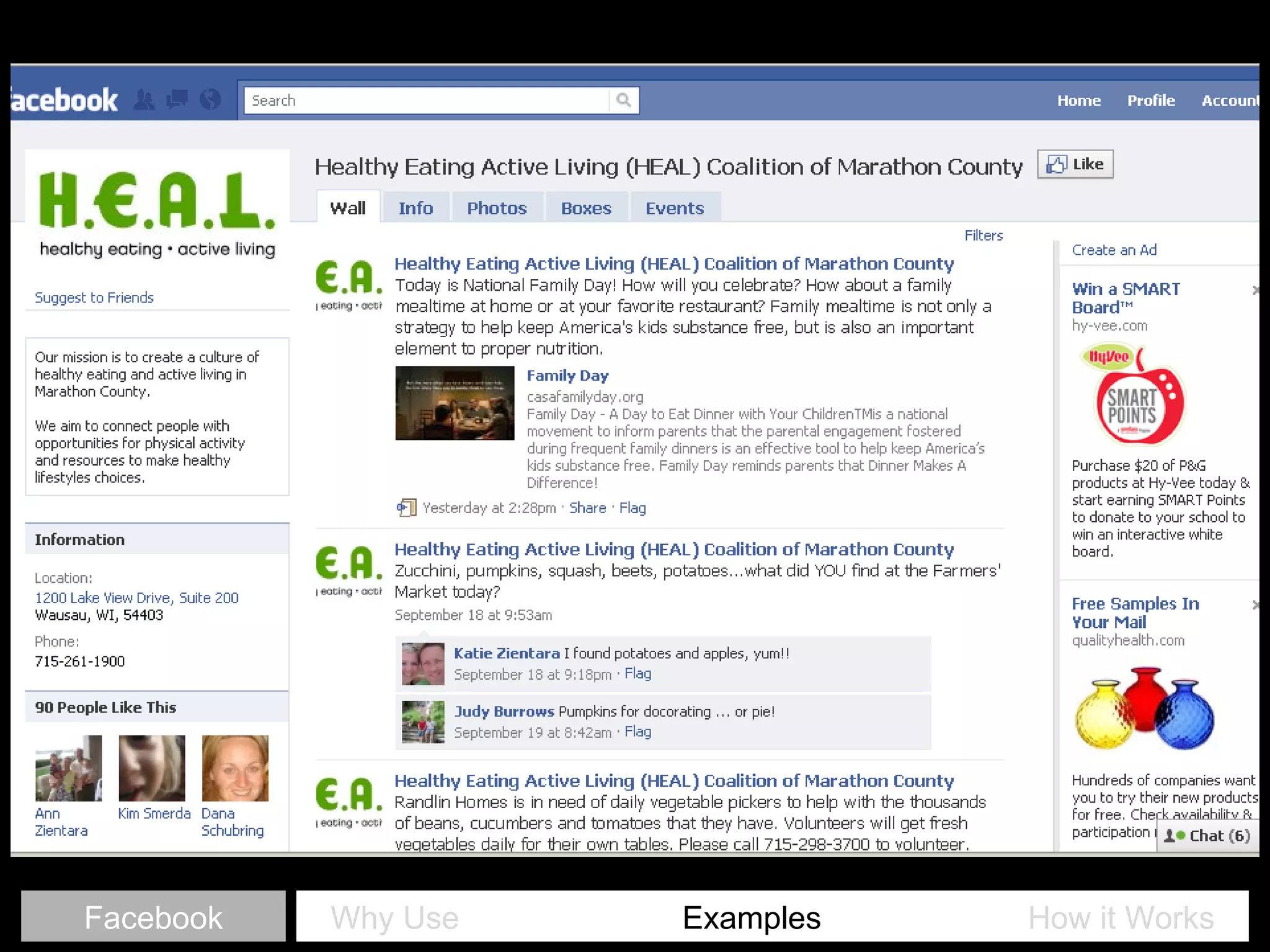Click page name on the Family Day post
The width and height of the screenshot is (1270, 952).
674,264
